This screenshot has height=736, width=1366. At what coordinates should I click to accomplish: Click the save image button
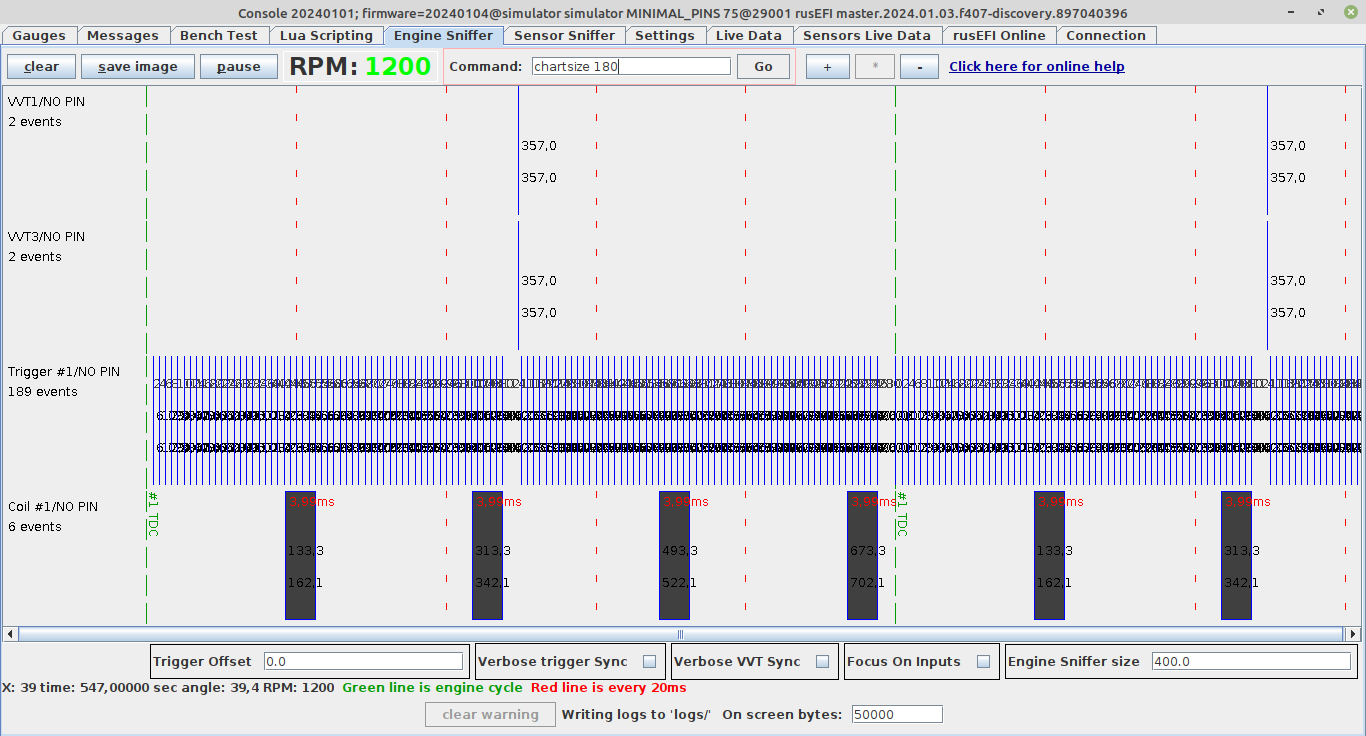137,67
